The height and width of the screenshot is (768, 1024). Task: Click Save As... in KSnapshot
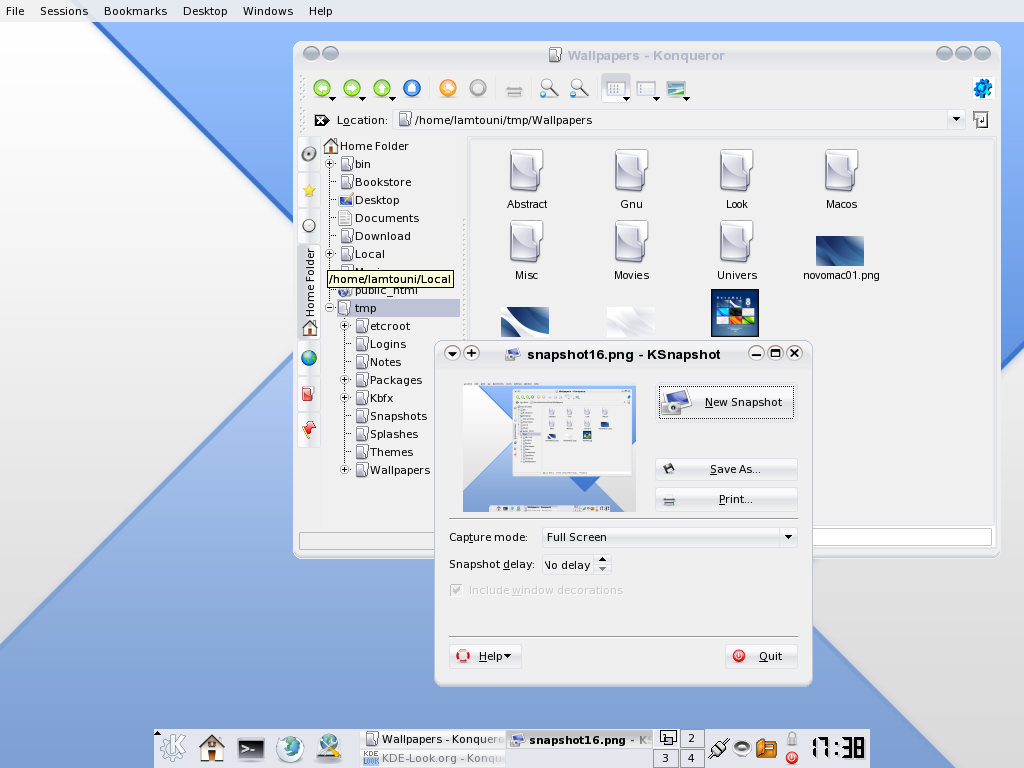(726, 469)
